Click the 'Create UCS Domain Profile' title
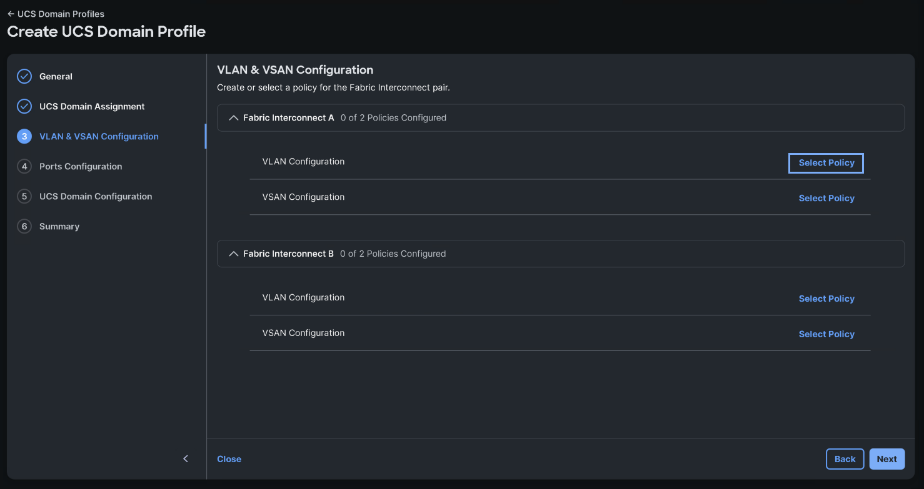Viewport: 924px width, 489px height. coord(107,31)
